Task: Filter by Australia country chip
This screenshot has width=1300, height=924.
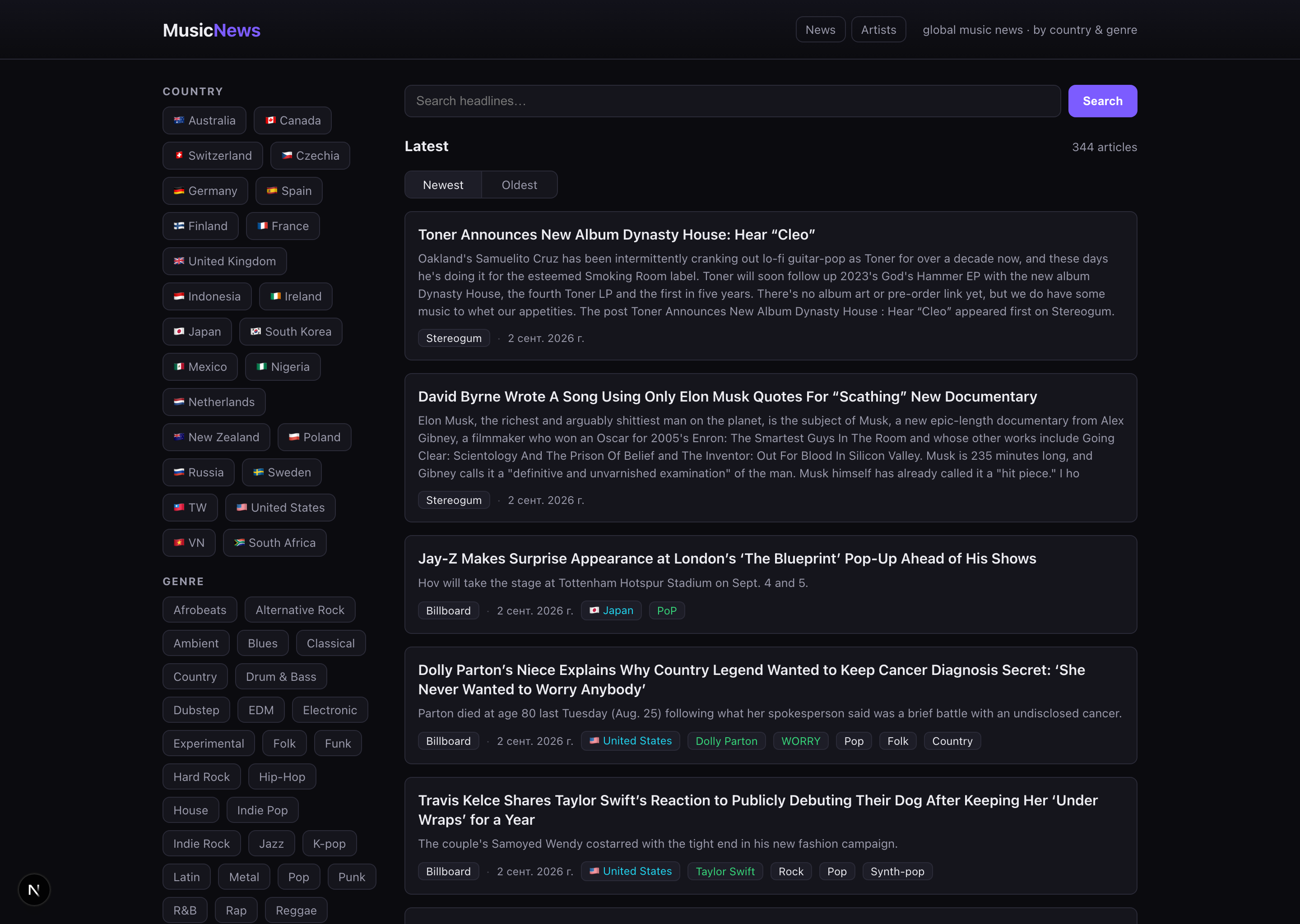Action: pyautogui.click(x=204, y=120)
